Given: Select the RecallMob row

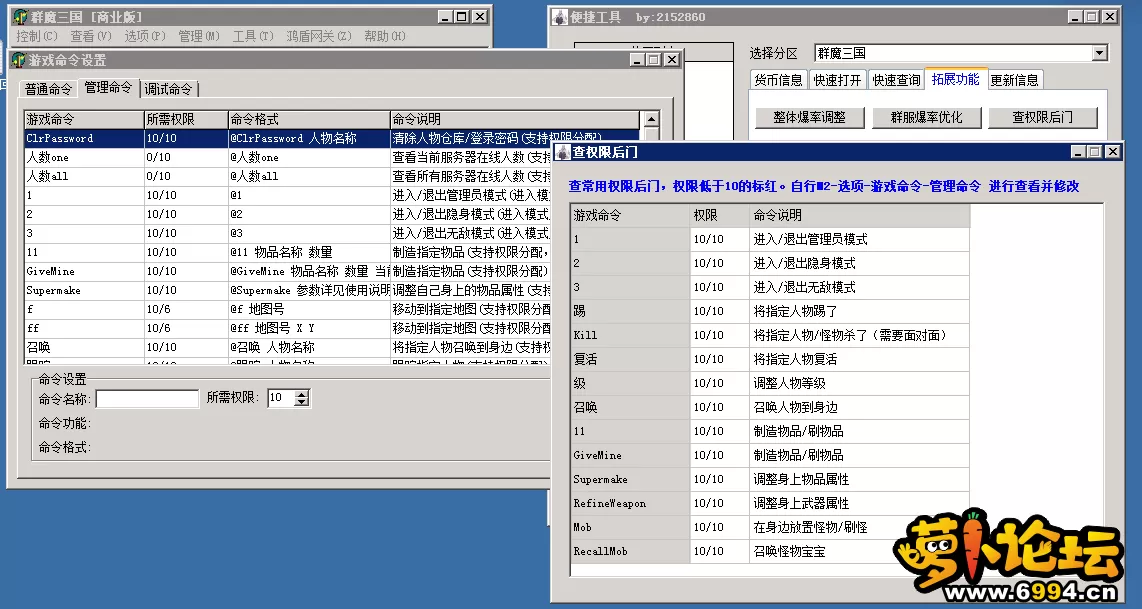Looking at the screenshot, I should [770, 551].
